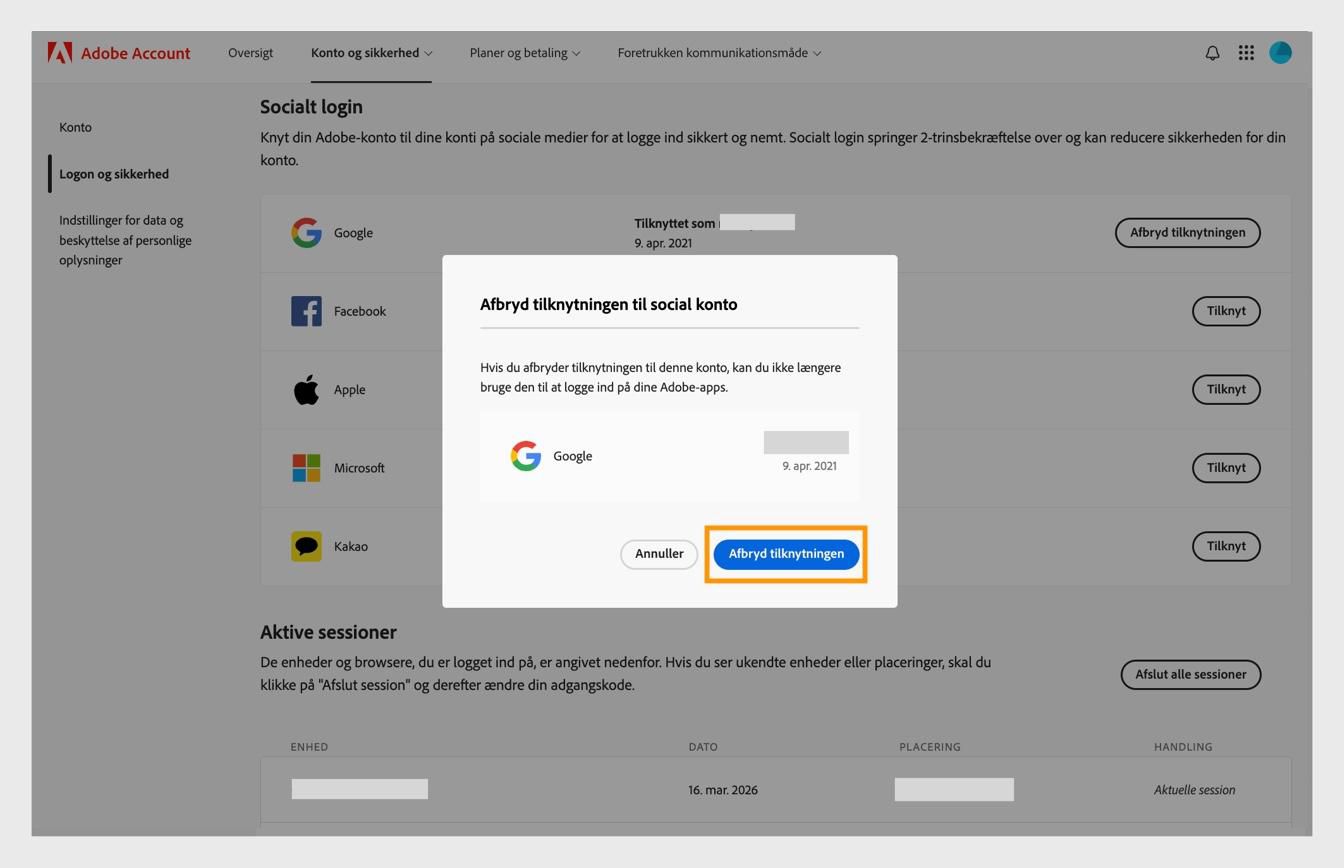Viewport: 1344px width, 868px height.
Task: Click Tilknyt next to Facebook
Action: pos(1226,311)
